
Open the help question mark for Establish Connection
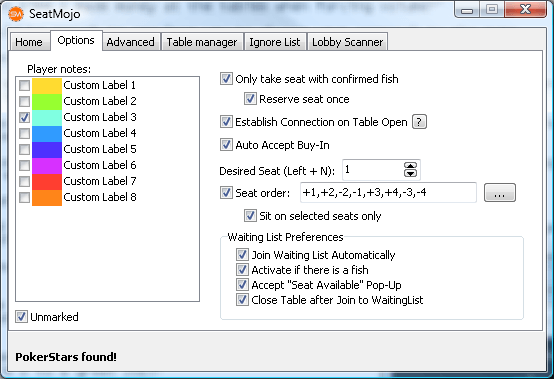click(x=419, y=122)
